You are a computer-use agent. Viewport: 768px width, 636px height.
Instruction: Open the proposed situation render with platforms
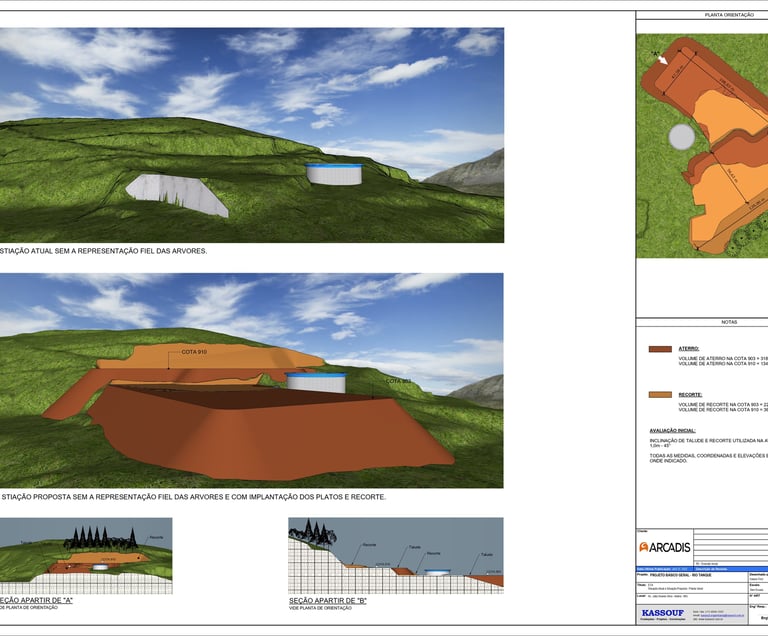point(252,380)
